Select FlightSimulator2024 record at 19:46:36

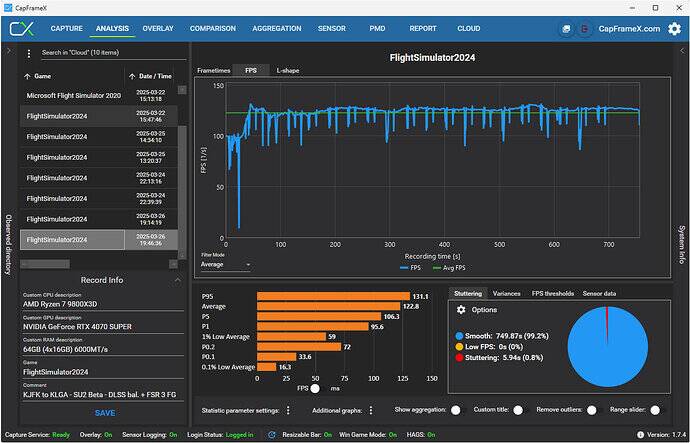[99, 240]
